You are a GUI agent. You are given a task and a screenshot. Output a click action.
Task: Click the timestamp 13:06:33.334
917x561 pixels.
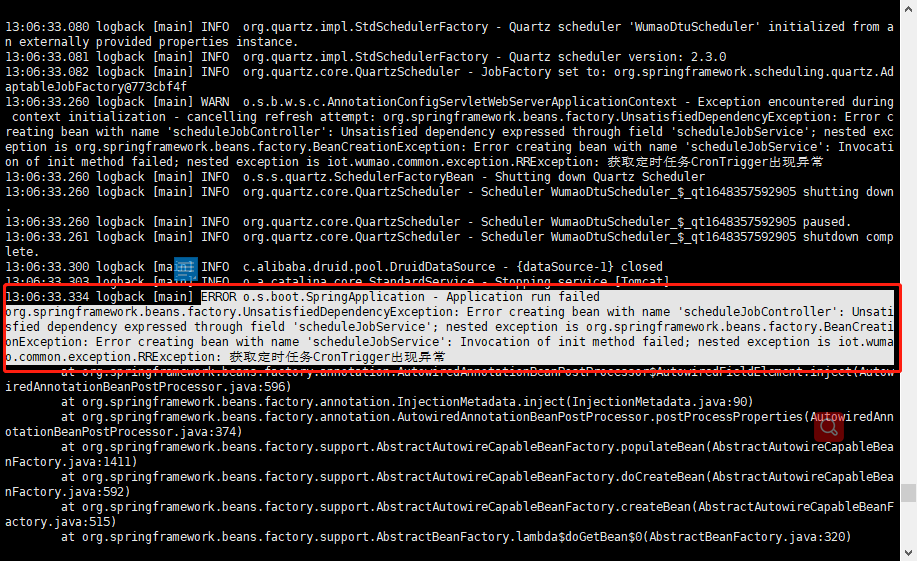click(x=47, y=297)
